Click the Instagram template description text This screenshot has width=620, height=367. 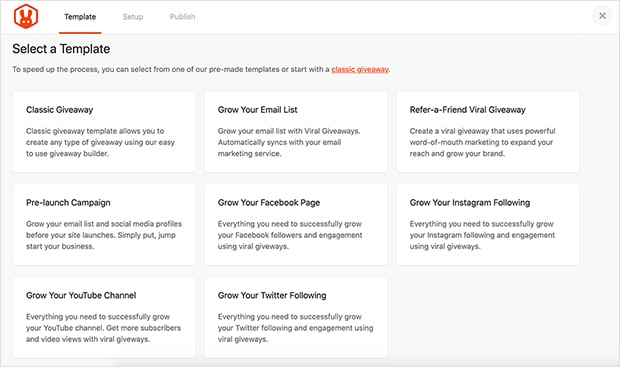[482, 235]
